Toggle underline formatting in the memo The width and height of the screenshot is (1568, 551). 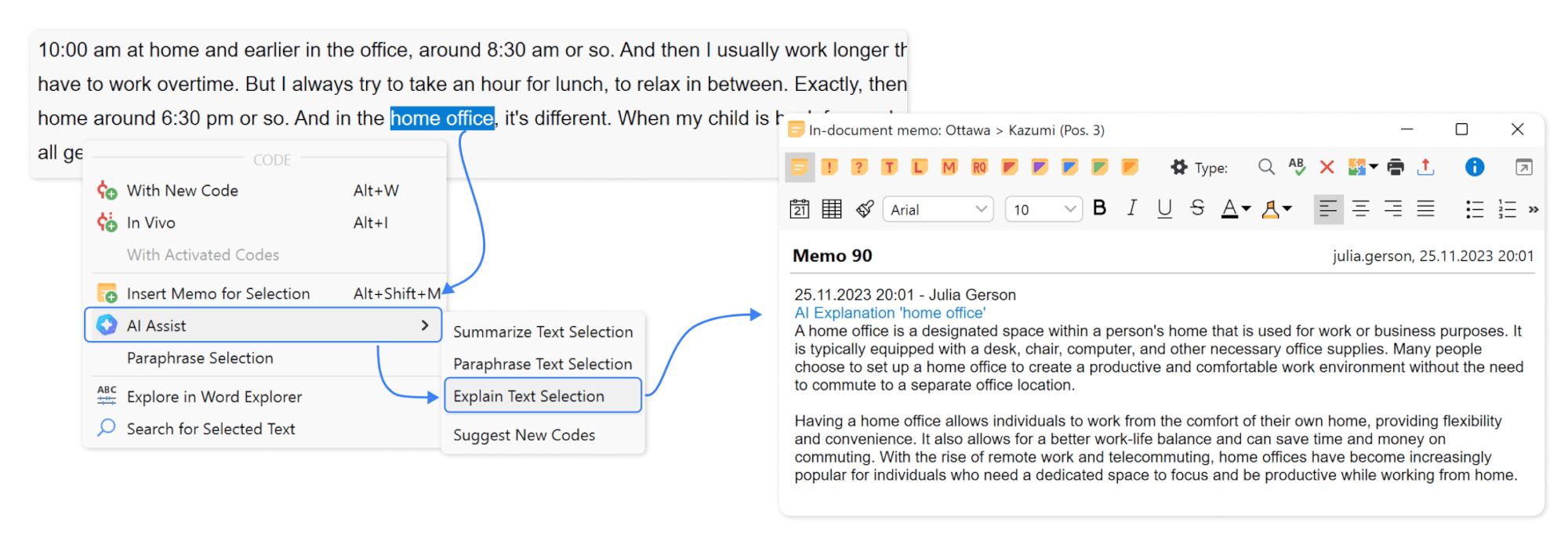click(x=1164, y=208)
